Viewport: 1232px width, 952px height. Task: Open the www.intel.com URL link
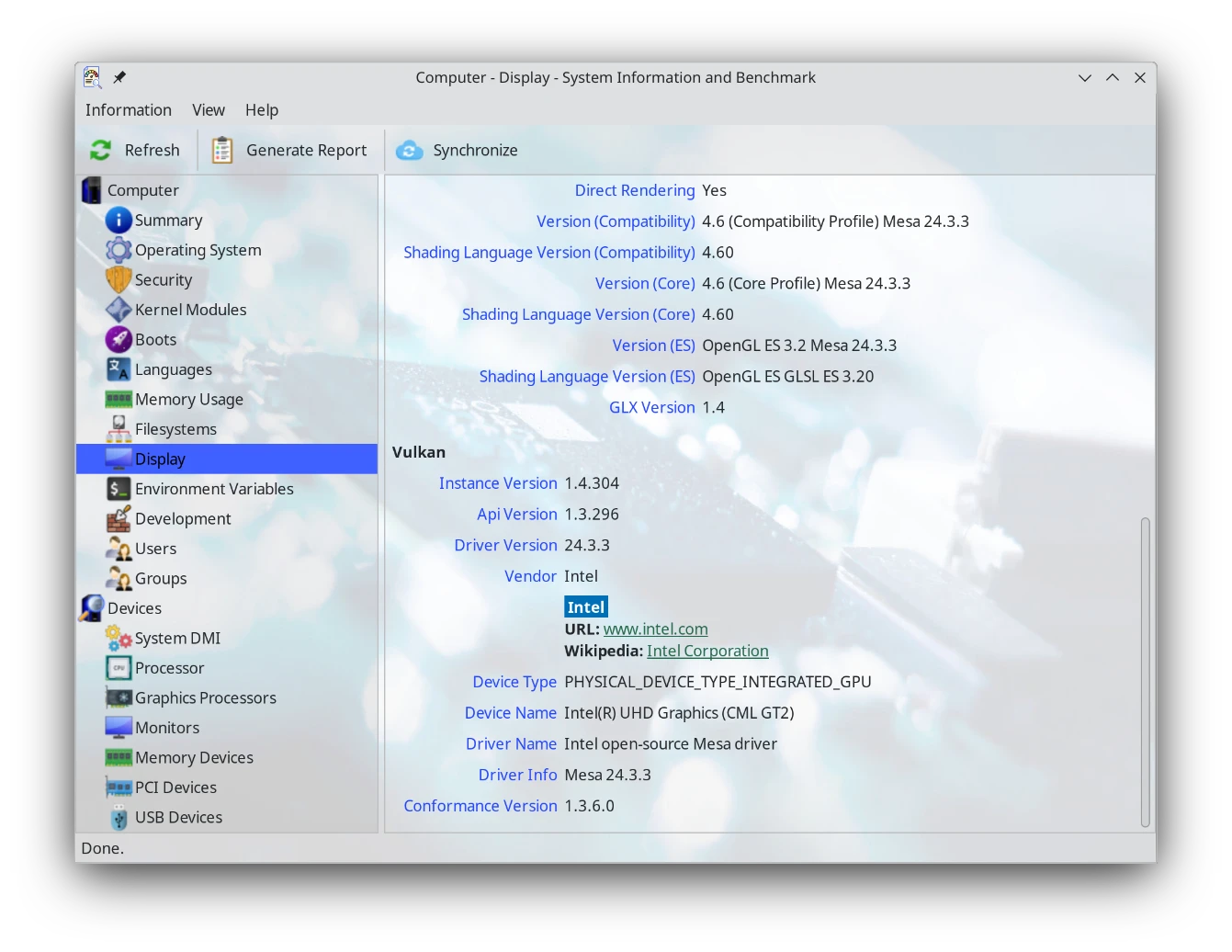pyautogui.click(x=655, y=629)
